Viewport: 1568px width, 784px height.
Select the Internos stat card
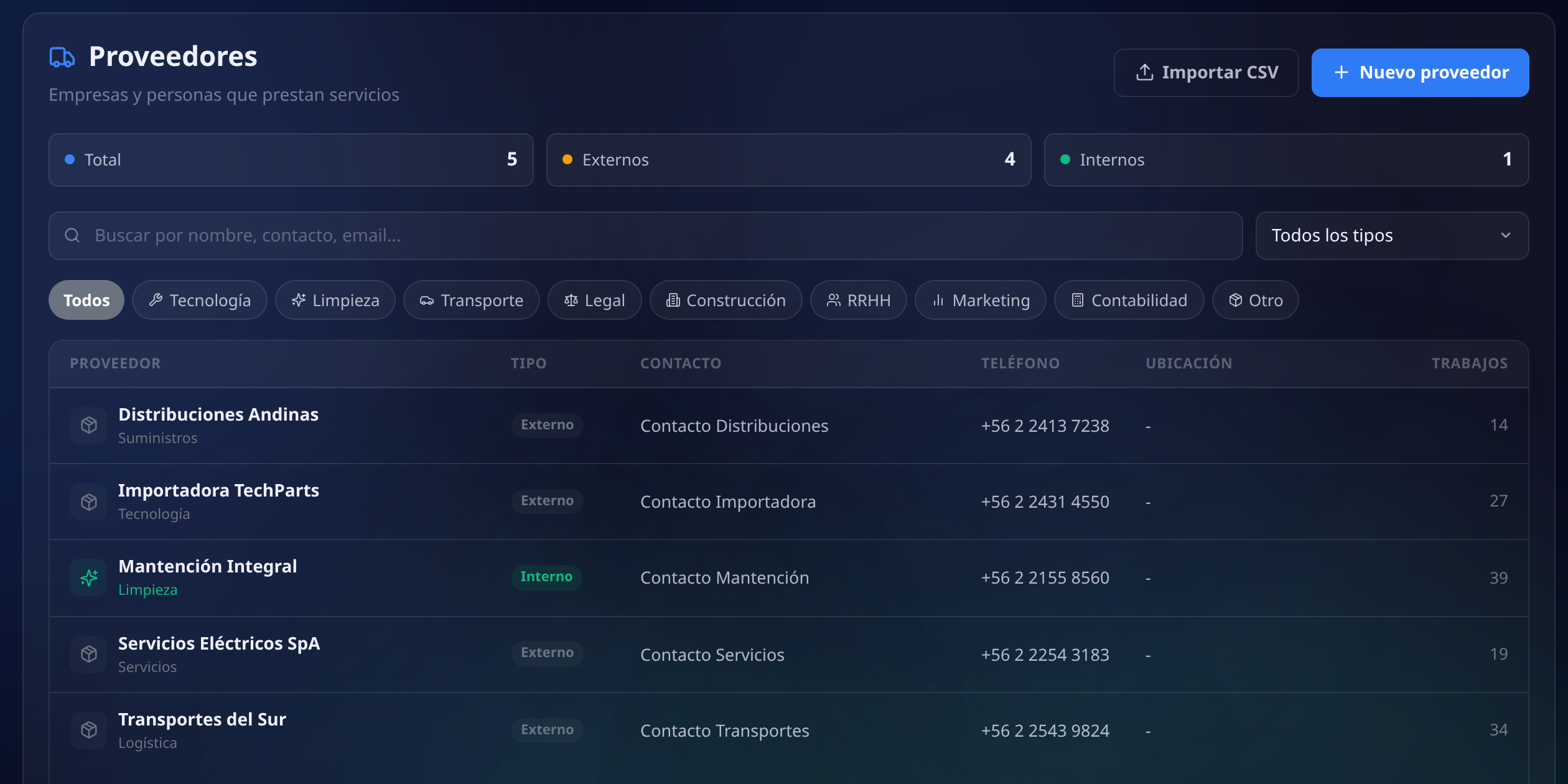click(1287, 159)
